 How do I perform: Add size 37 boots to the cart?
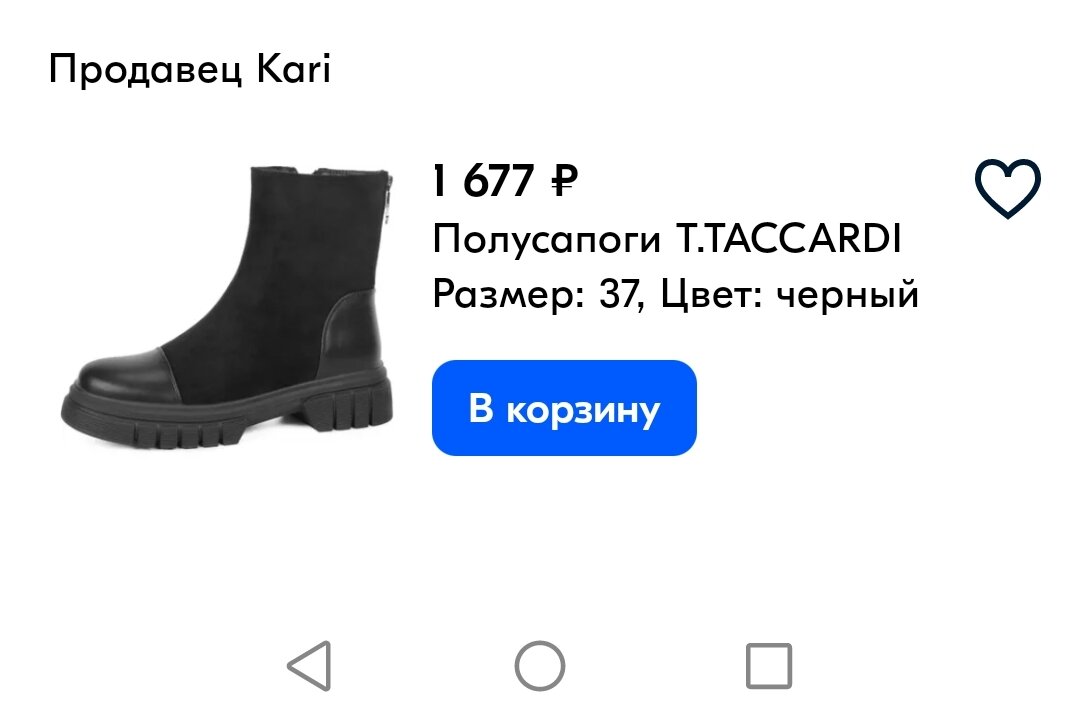tap(564, 408)
